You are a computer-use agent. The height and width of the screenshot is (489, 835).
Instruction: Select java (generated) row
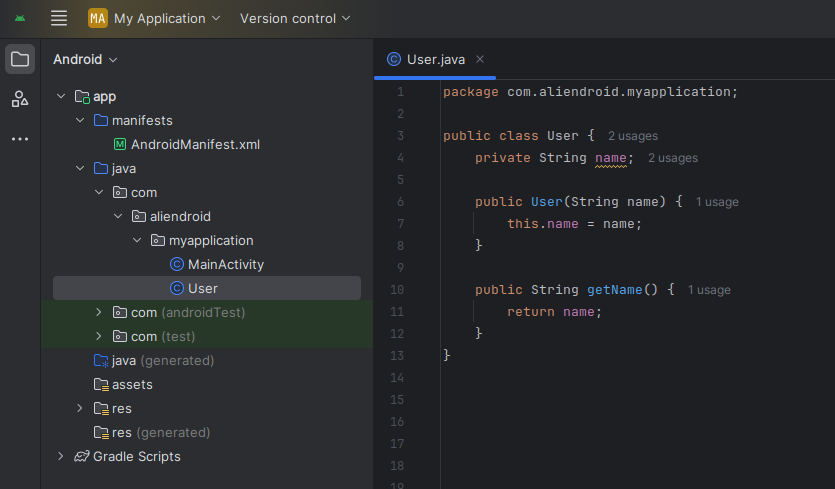(207, 360)
